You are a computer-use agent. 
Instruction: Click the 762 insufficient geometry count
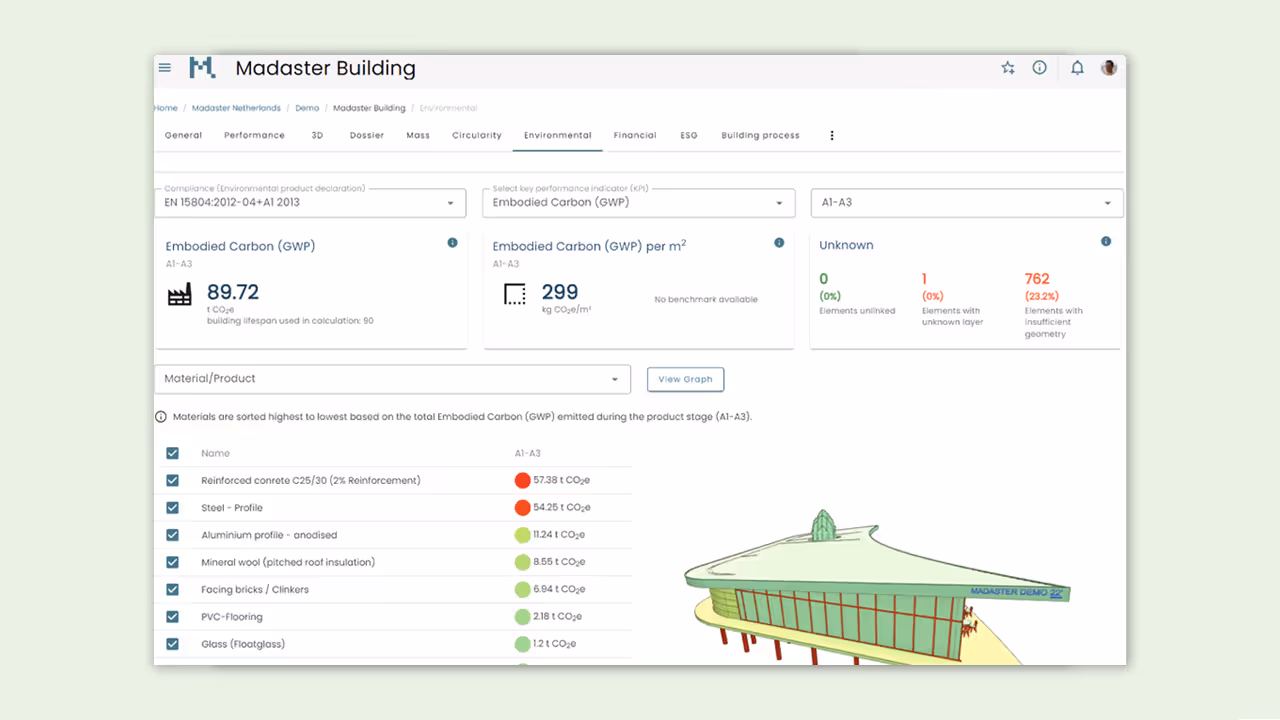1037,279
